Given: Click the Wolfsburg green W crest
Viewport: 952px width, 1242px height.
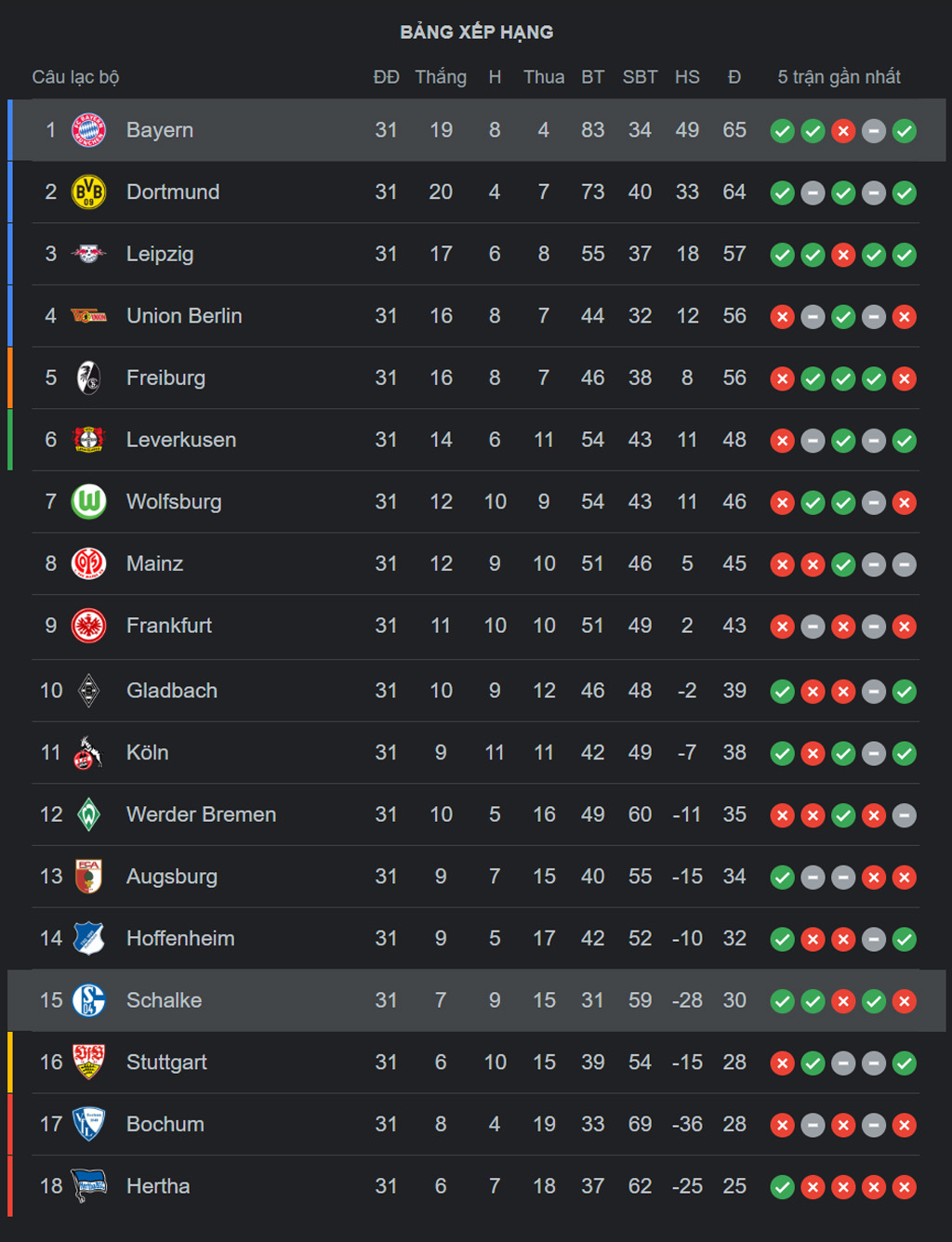Looking at the screenshot, I should [88, 502].
